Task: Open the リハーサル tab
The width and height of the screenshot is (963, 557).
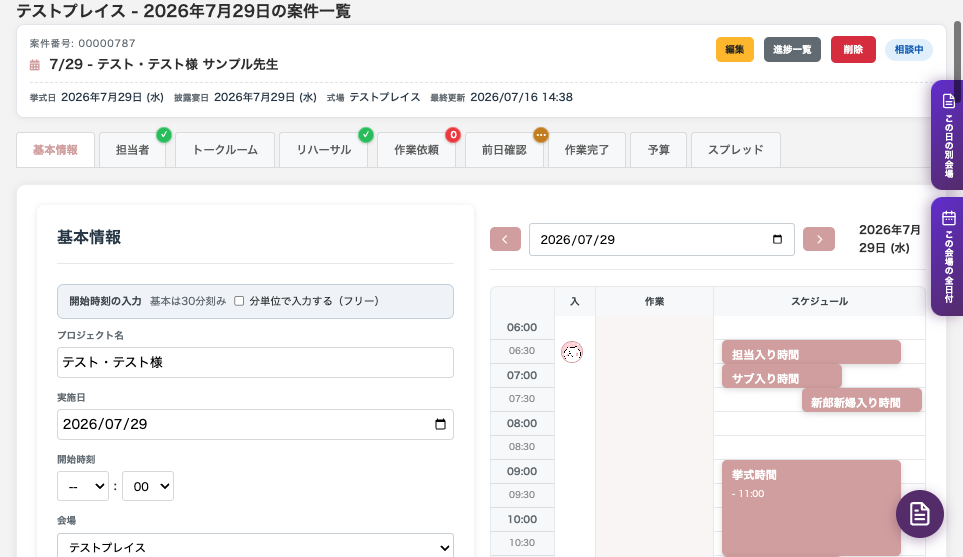Action: pyautogui.click(x=324, y=150)
